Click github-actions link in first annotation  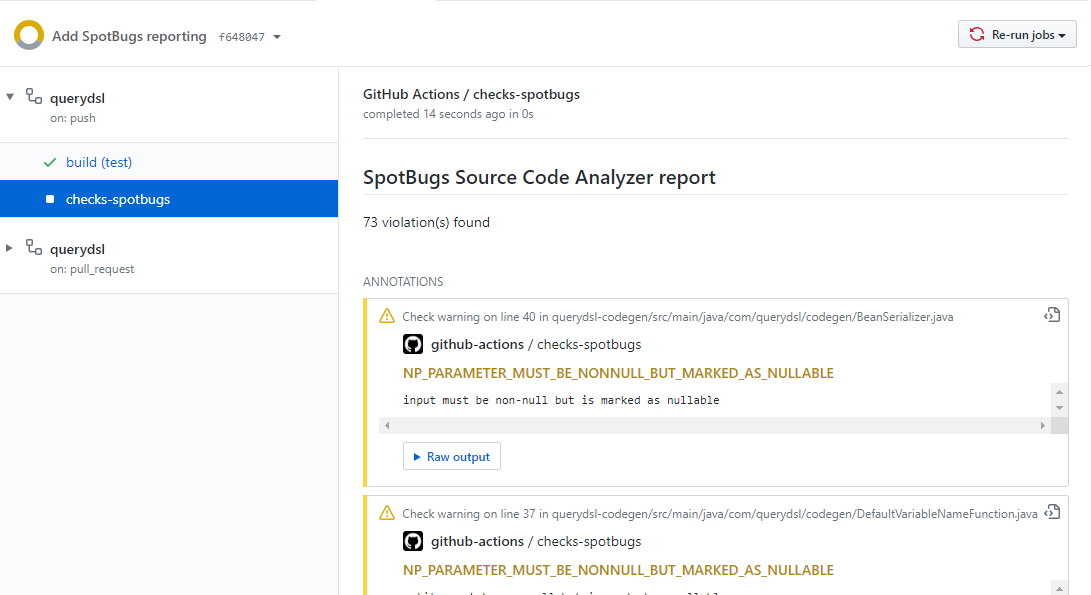[x=477, y=344]
